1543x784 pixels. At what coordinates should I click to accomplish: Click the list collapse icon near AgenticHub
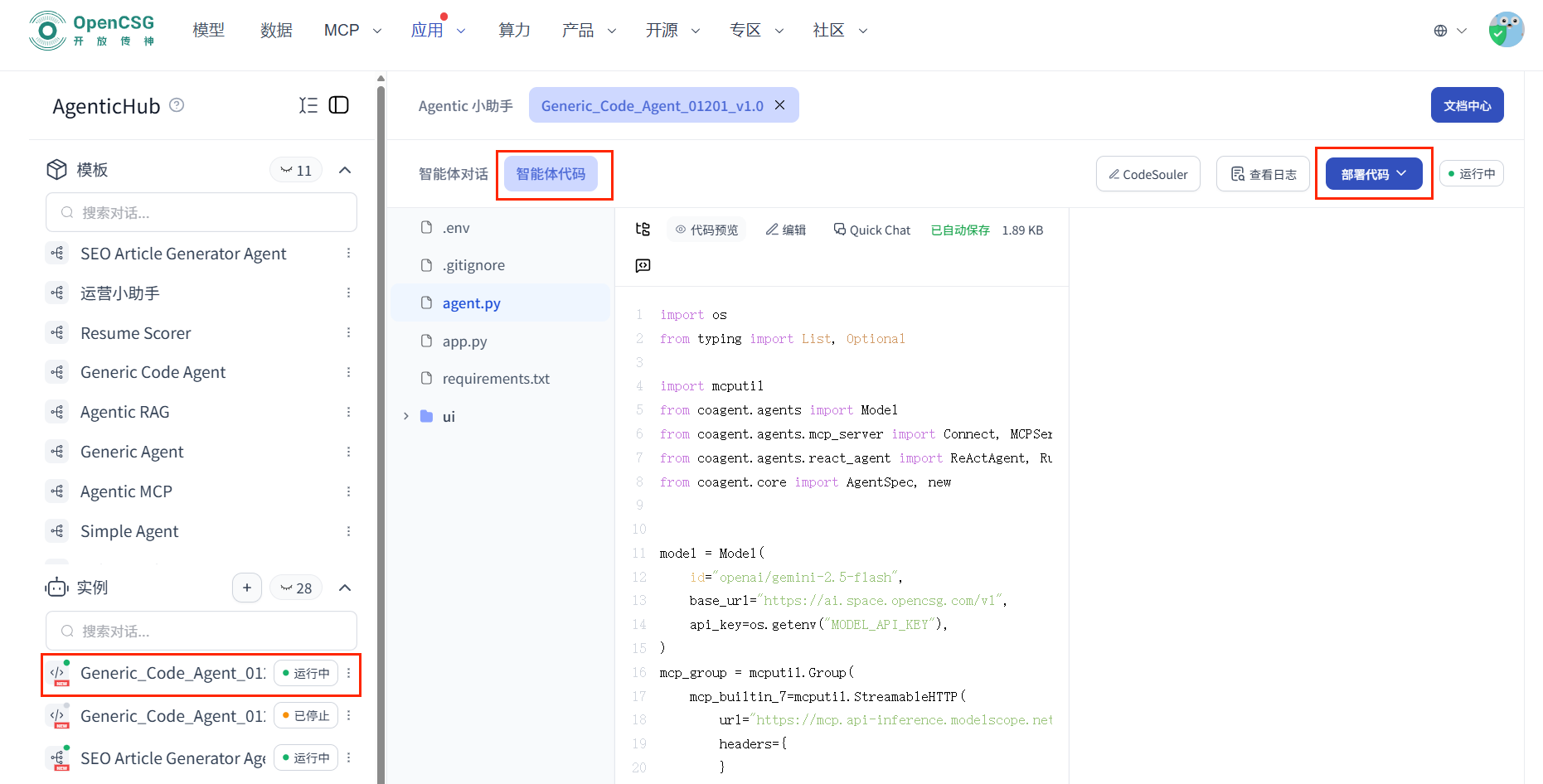point(308,105)
